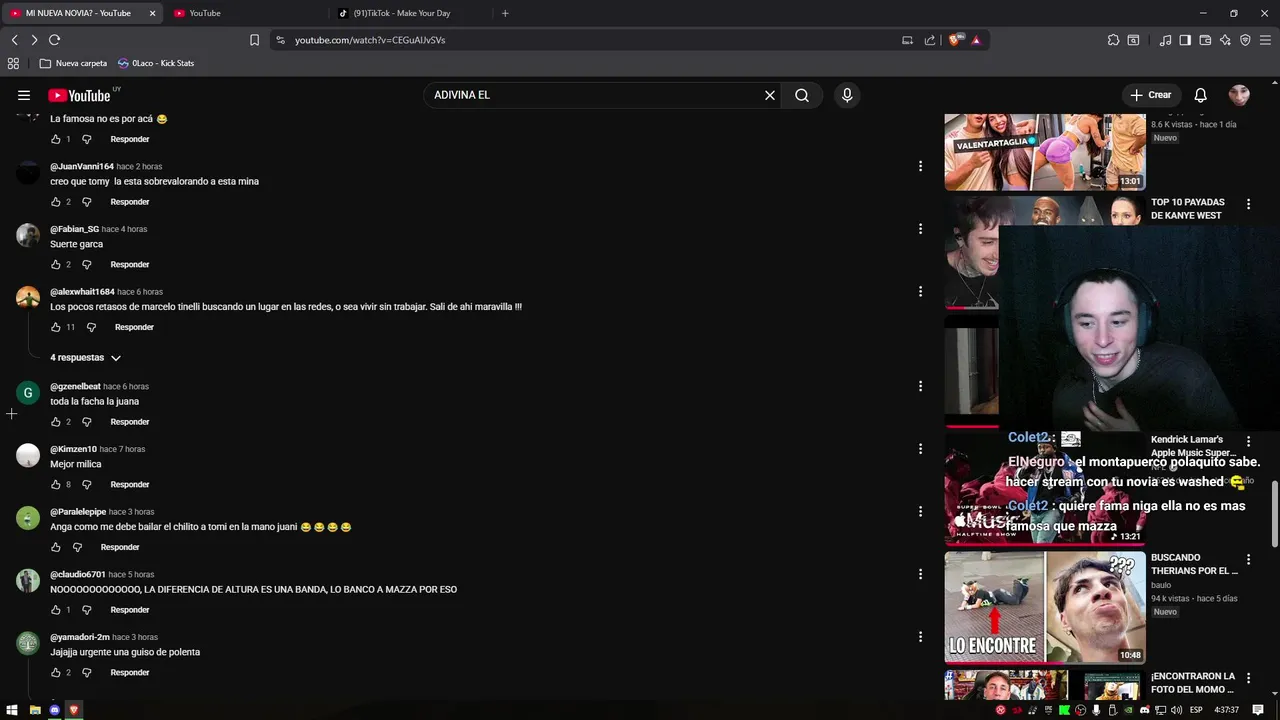Image resolution: width=1280 pixels, height=720 pixels.
Task: Go to YouTube home via logo
Action: pos(79,95)
